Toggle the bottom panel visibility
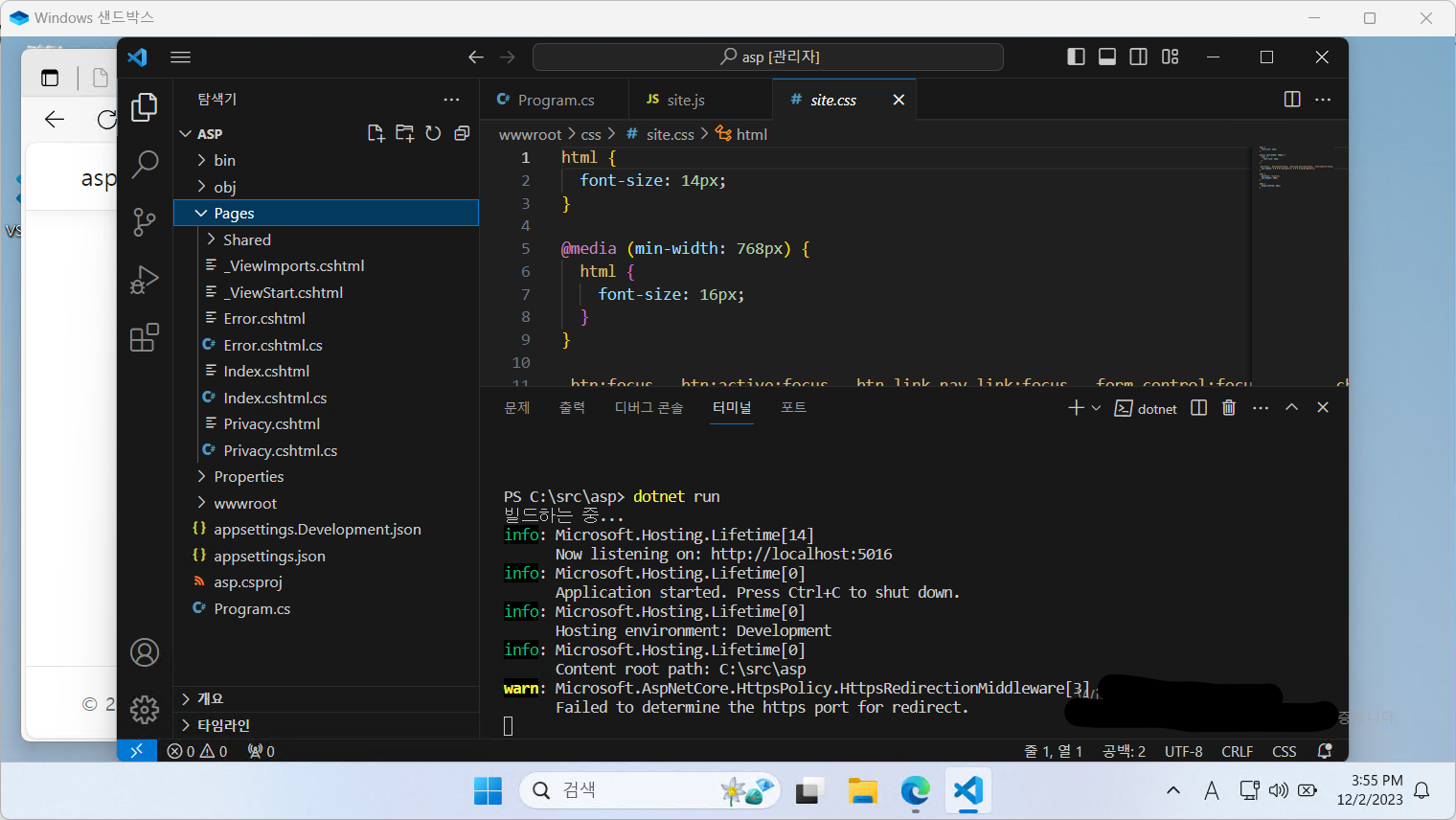This screenshot has width=1456, height=820. point(1107,57)
